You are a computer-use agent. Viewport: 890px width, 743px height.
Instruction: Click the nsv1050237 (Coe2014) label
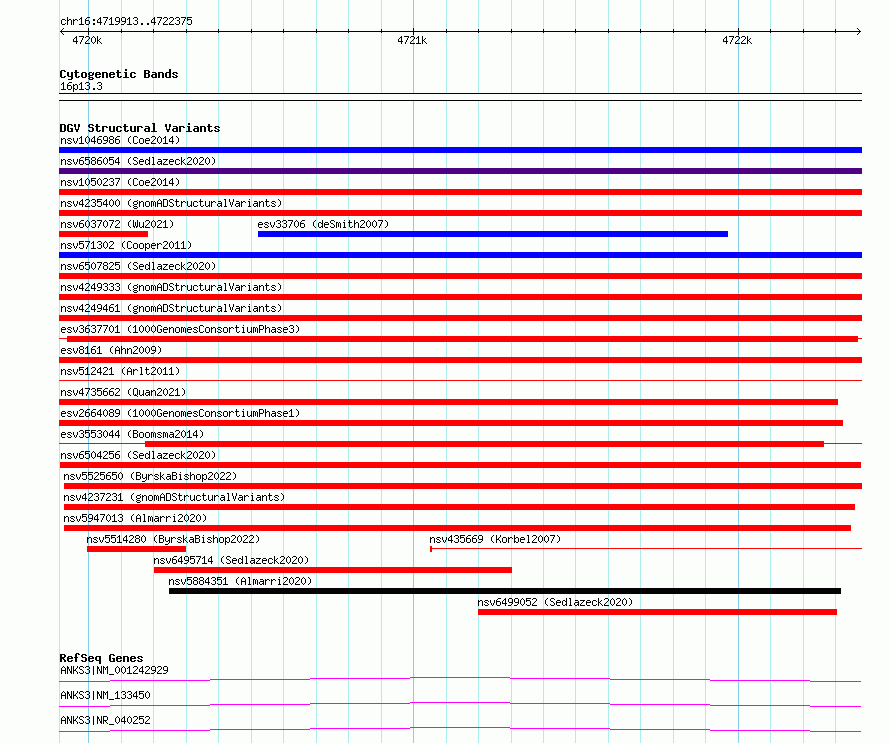pos(120,182)
